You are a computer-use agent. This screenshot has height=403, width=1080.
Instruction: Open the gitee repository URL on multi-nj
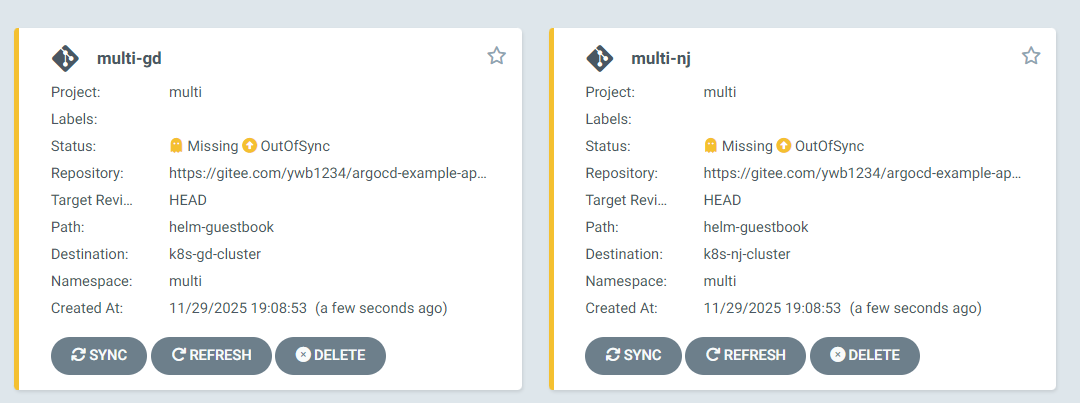(x=862, y=173)
